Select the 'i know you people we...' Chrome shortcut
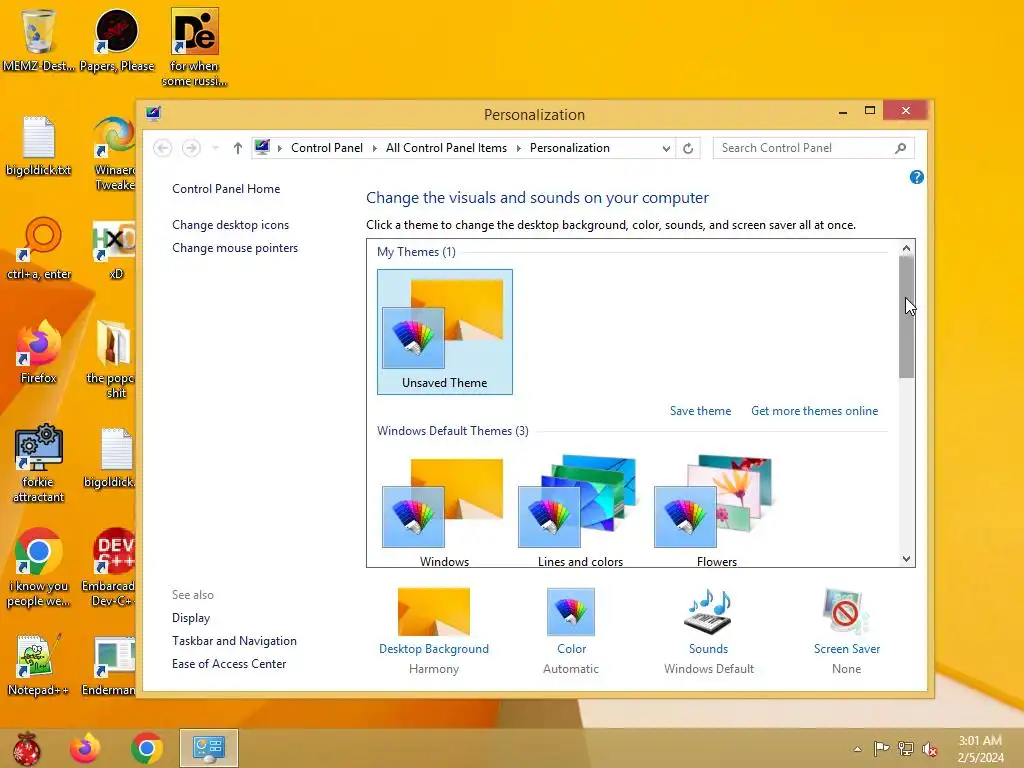 [x=39, y=568]
